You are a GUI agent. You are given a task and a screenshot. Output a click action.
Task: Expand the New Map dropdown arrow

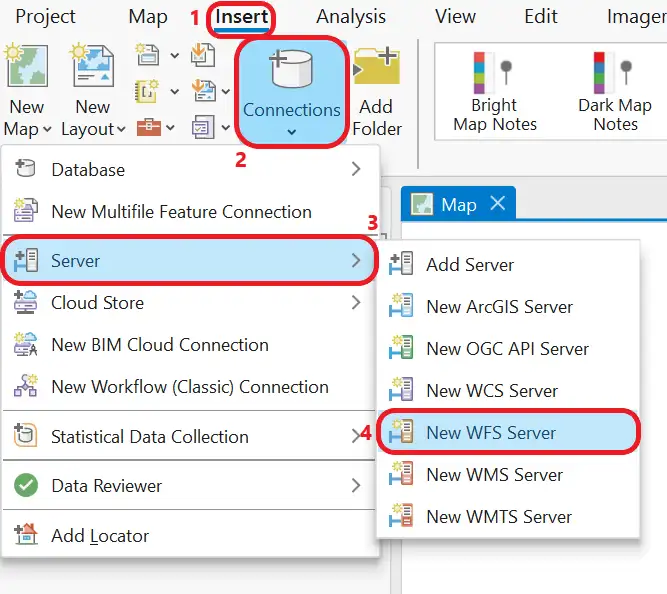(47, 130)
